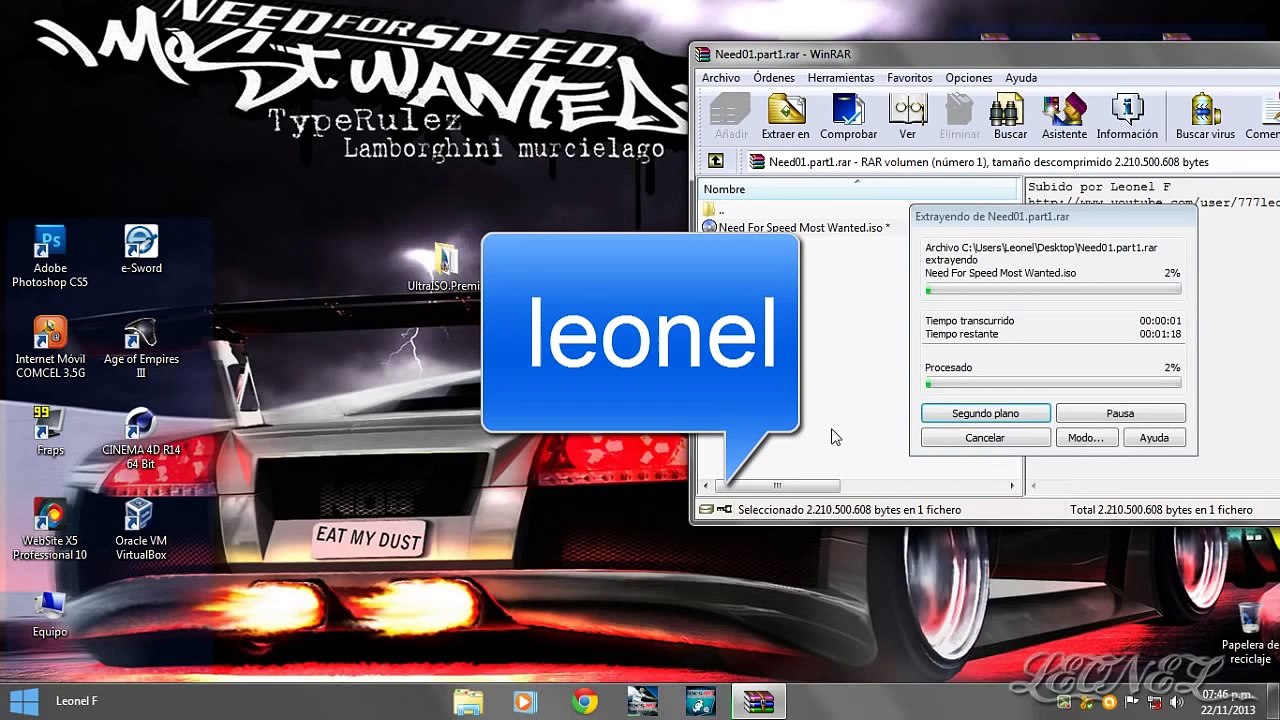This screenshot has height=720, width=1280.
Task: Click the scrollbar left arrow in file list
Action: click(x=706, y=486)
